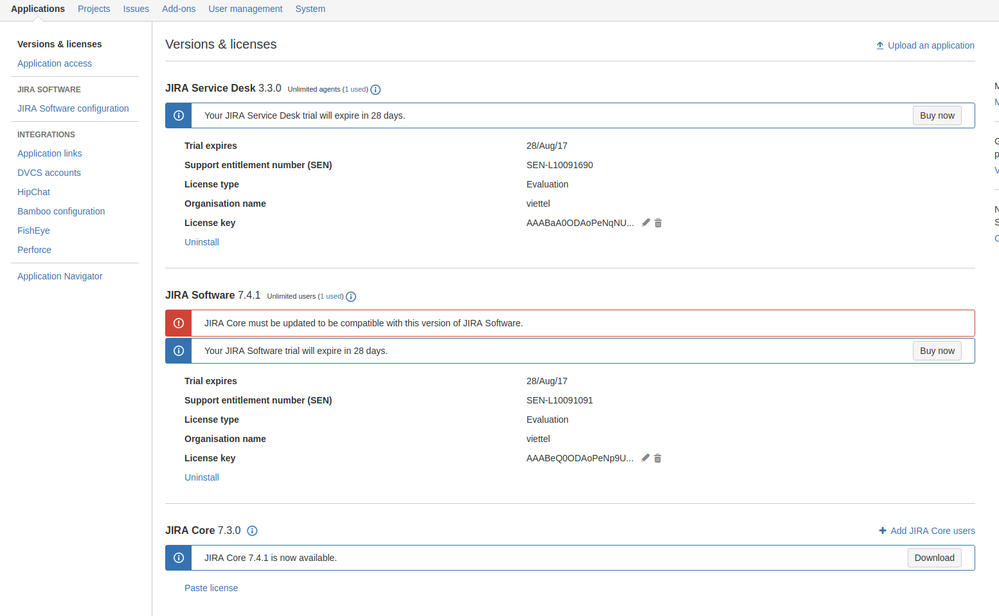The width and height of the screenshot is (999, 616).
Task: Download JIRA Core 7.4.1 update
Action: coord(934,558)
